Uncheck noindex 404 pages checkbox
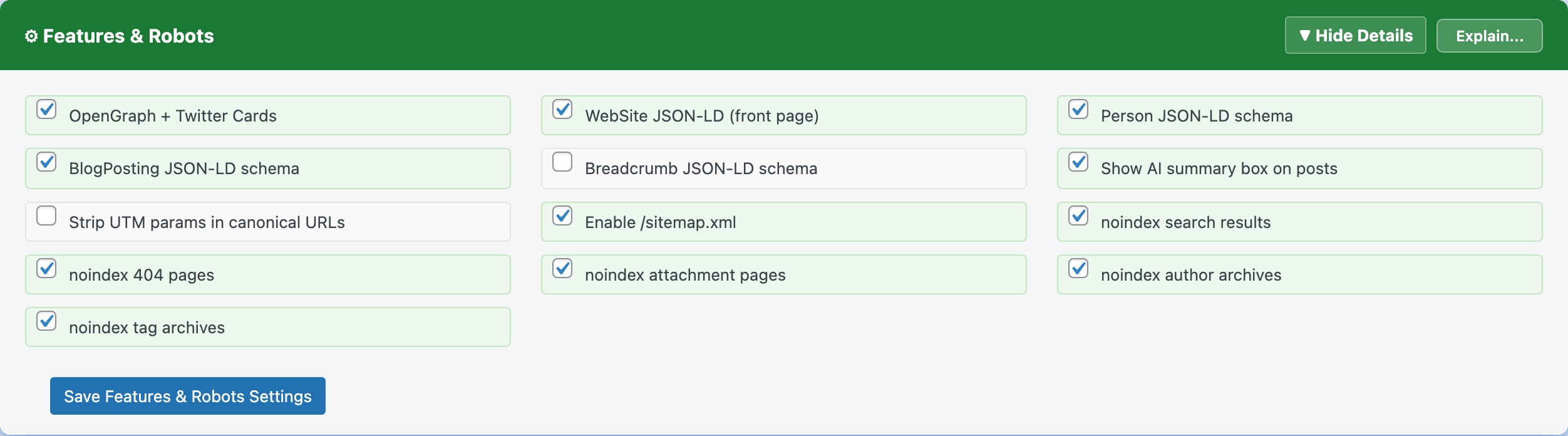The height and width of the screenshot is (436, 1568). click(46, 268)
